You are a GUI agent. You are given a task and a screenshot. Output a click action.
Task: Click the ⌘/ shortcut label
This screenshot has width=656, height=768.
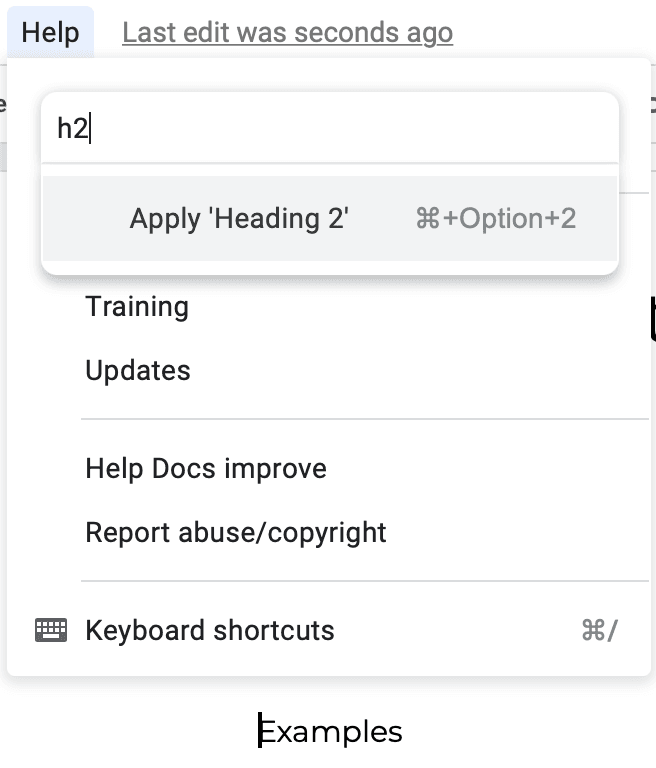tap(599, 630)
